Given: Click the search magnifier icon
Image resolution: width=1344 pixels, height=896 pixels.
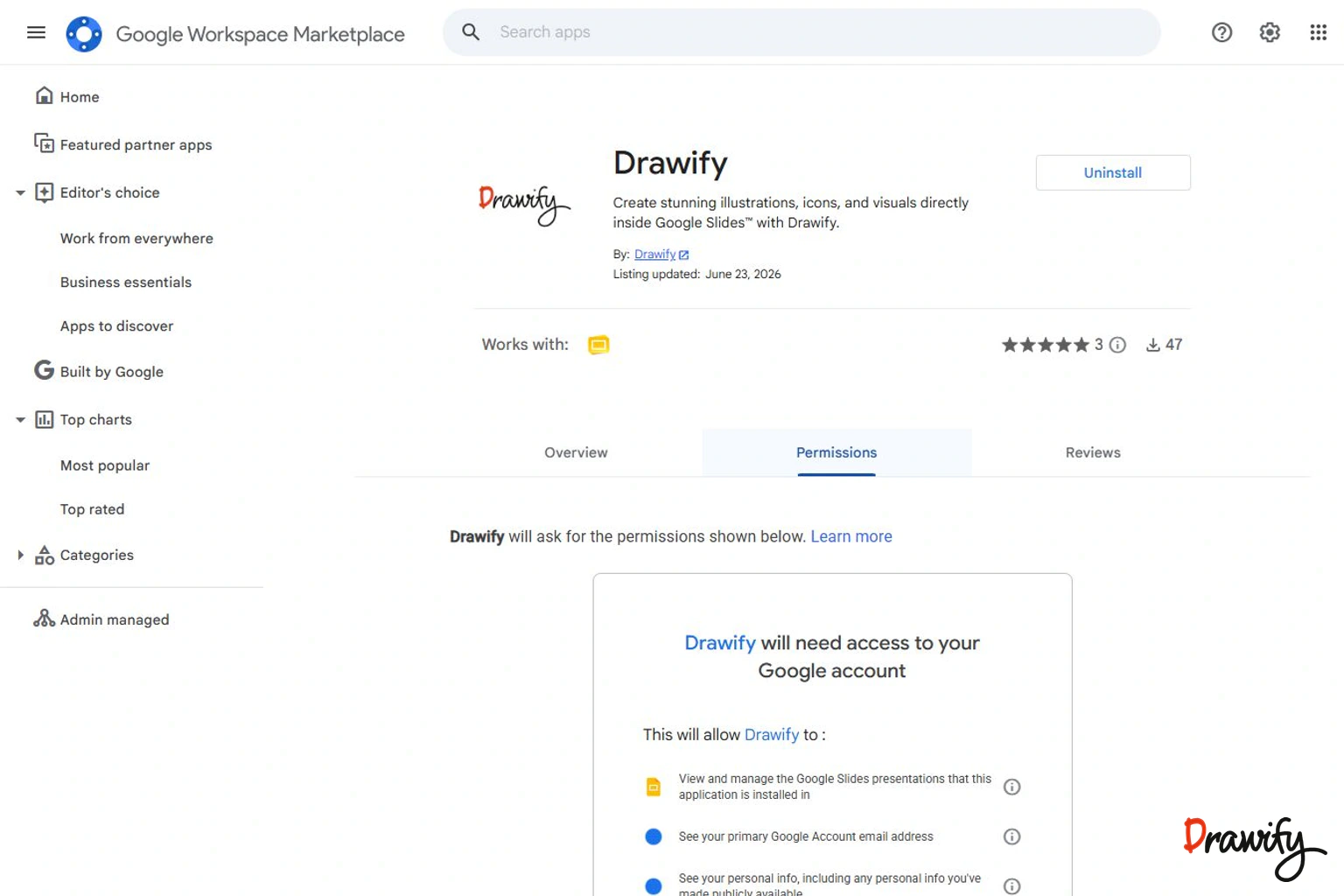Looking at the screenshot, I should (471, 32).
